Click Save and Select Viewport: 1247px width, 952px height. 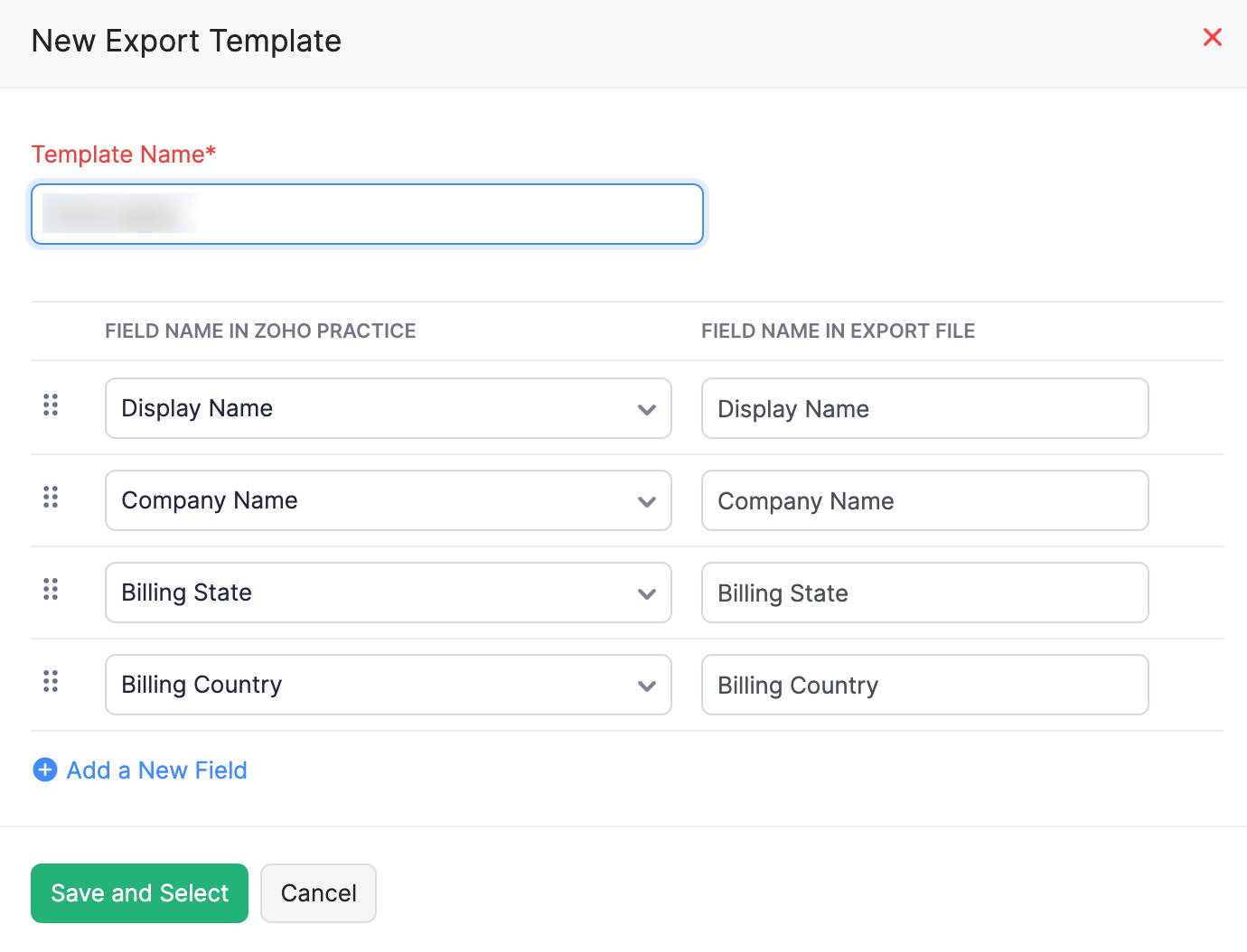pyautogui.click(x=138, y=892)
